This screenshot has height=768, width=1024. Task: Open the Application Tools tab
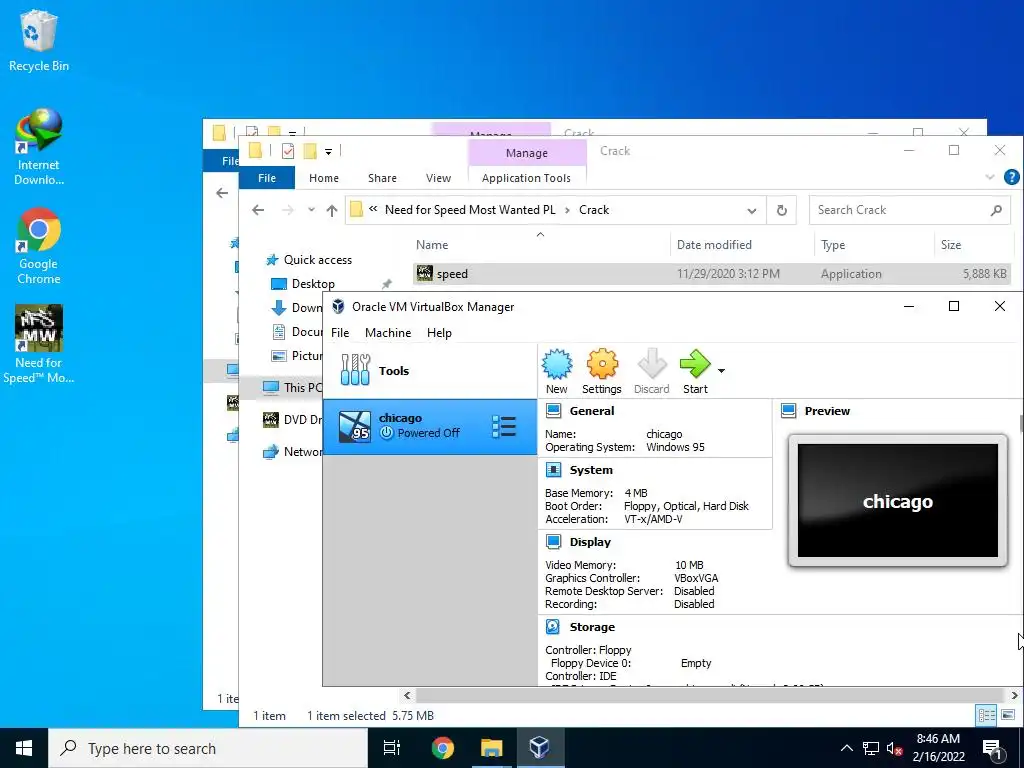(x=526, y=178)
